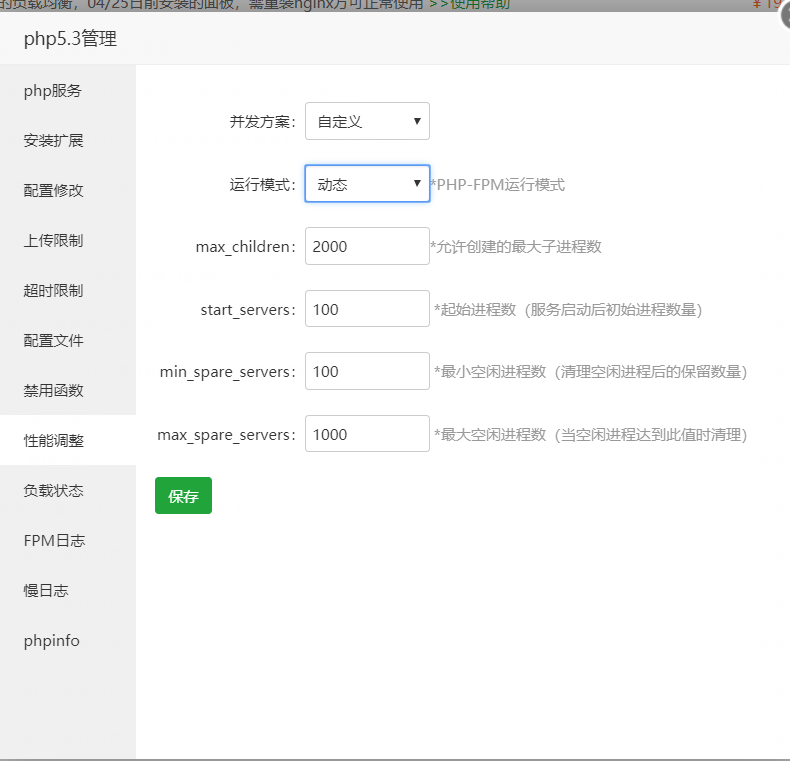Click the min_spare_servers input box
Viewport: 790px width, 761px height.
(367, 371)
